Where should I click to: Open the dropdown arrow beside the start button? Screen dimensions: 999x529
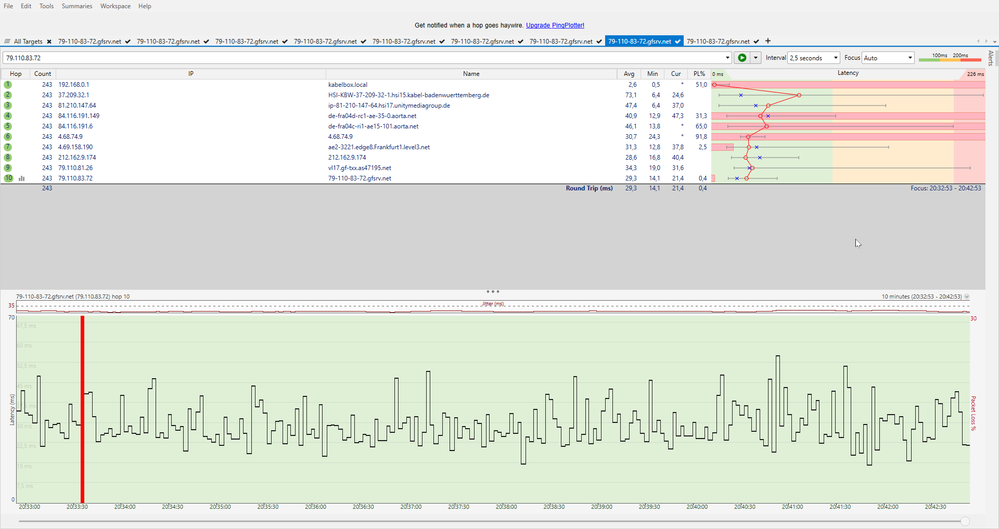pos(756,58)
